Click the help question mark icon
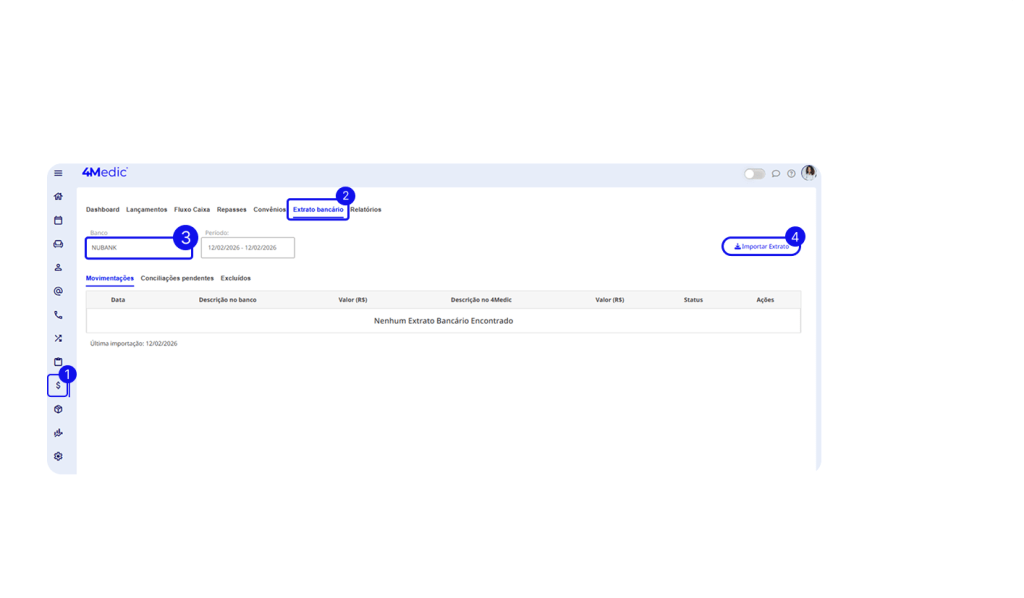The height and width of the screenshot is (598, 1024). (x=791, y=173)
